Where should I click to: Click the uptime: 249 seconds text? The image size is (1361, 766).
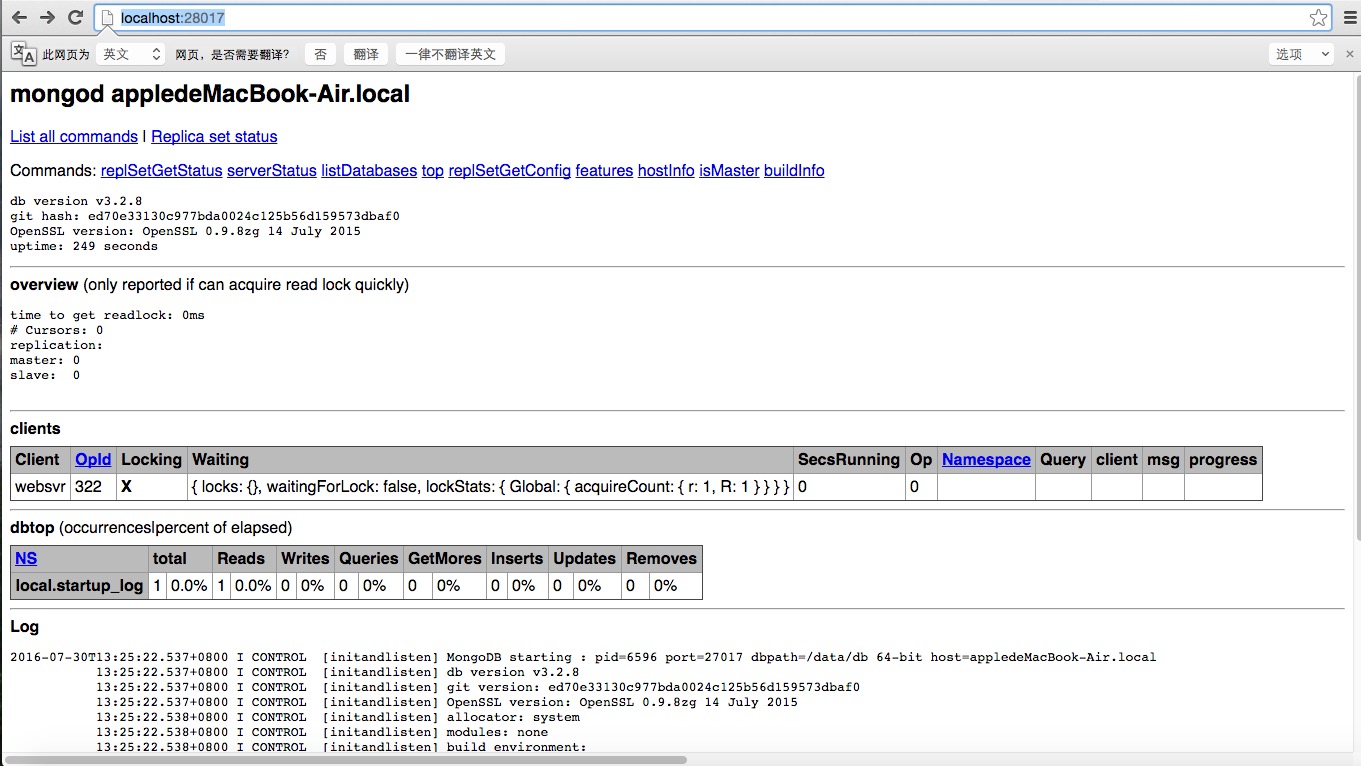pos(84,246)
